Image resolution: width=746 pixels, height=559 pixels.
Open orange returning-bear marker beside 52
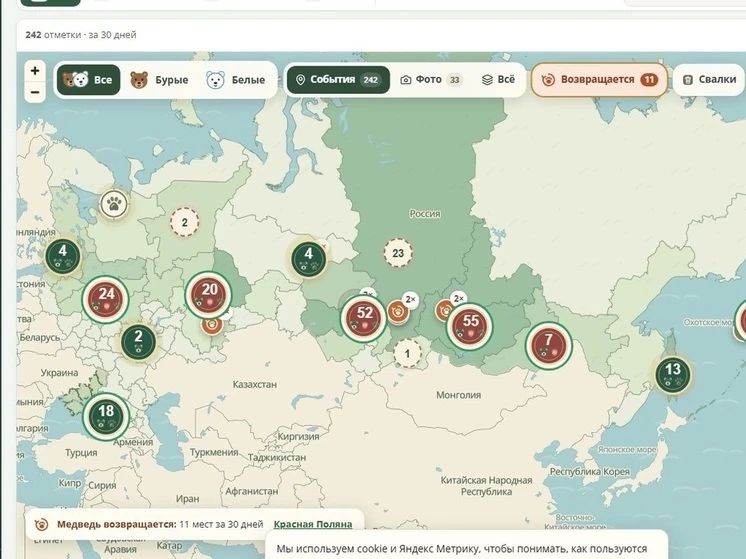coord(398,312)
